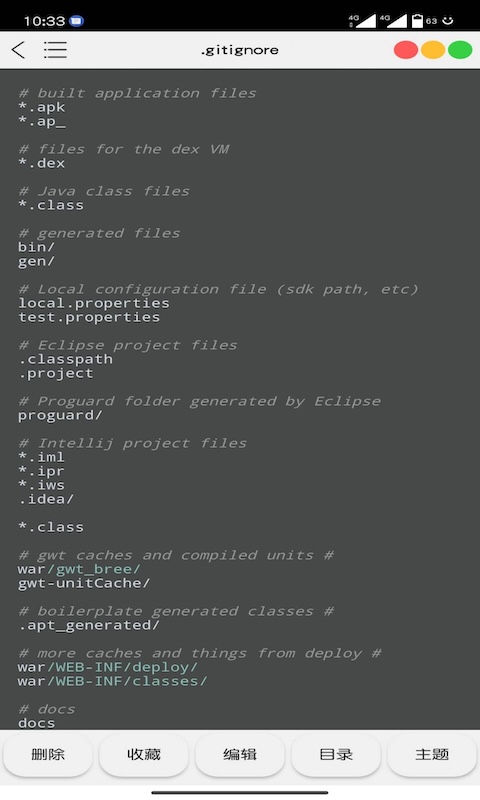Click the notification icon beside the clock
480x800 pixels.
click(77, 21)
